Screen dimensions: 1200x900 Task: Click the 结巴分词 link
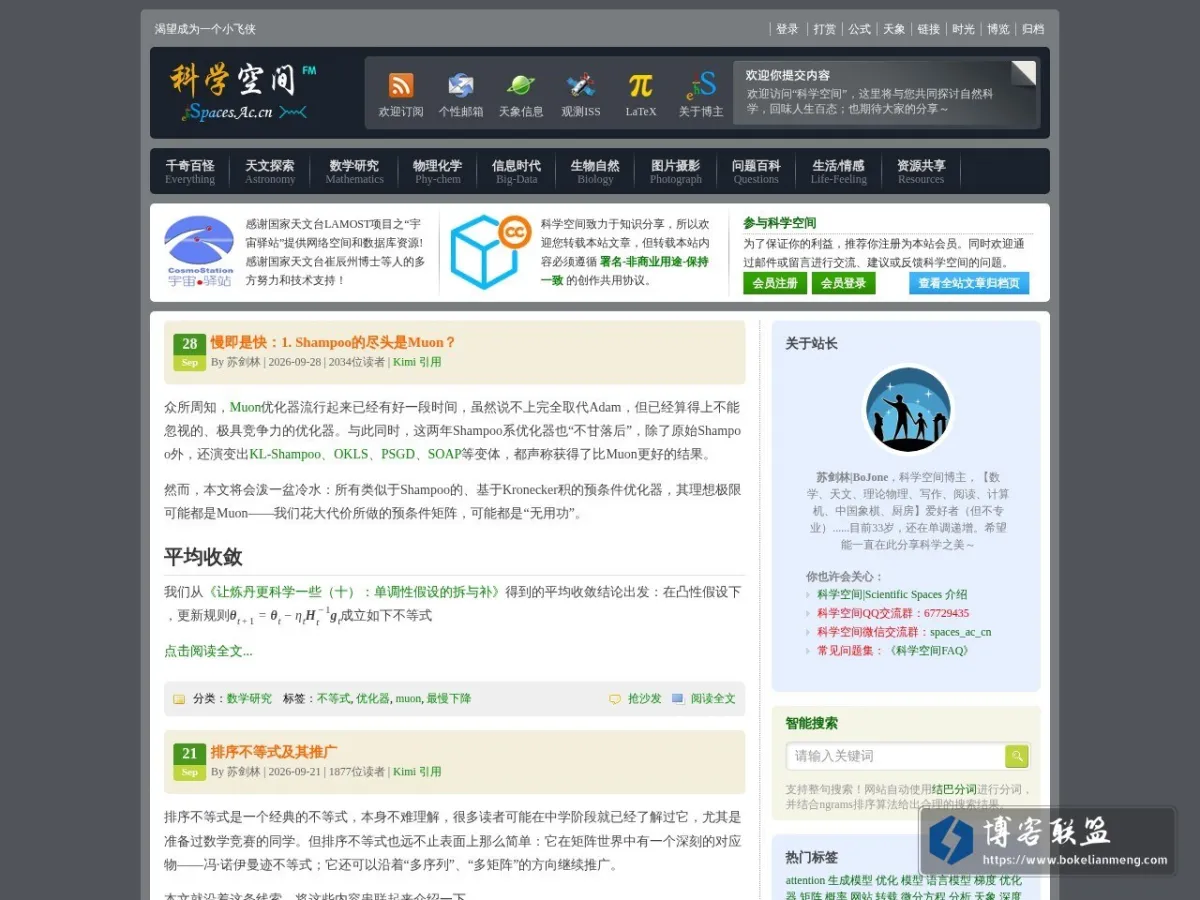point(953,789)
